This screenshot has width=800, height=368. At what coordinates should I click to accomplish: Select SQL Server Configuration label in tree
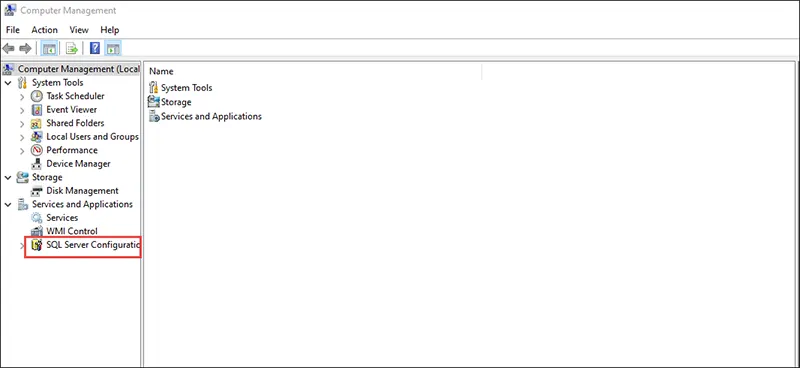pos(93,245)
